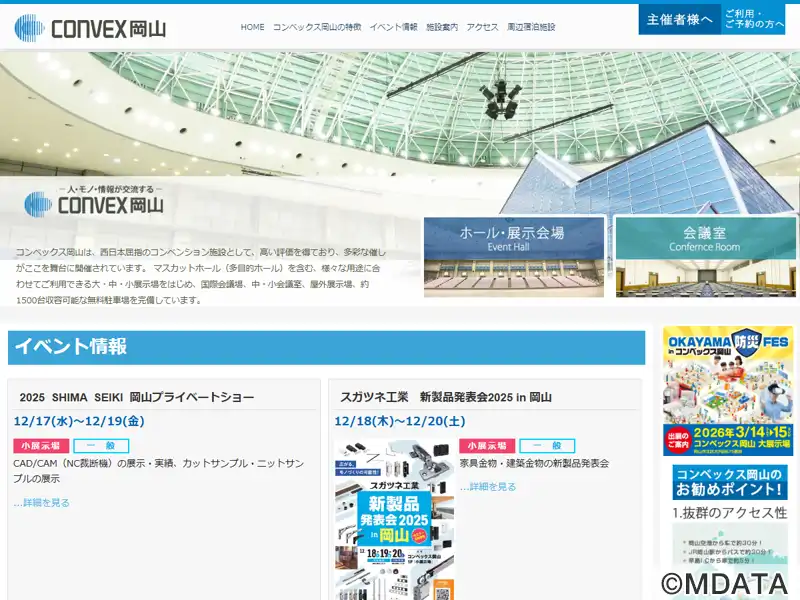Image resolution: width=800 pixels, height=600 pixels.
Task: Click 小展示場 tag on SHIMA SEIKI event
Action: [x=41, y=446]
